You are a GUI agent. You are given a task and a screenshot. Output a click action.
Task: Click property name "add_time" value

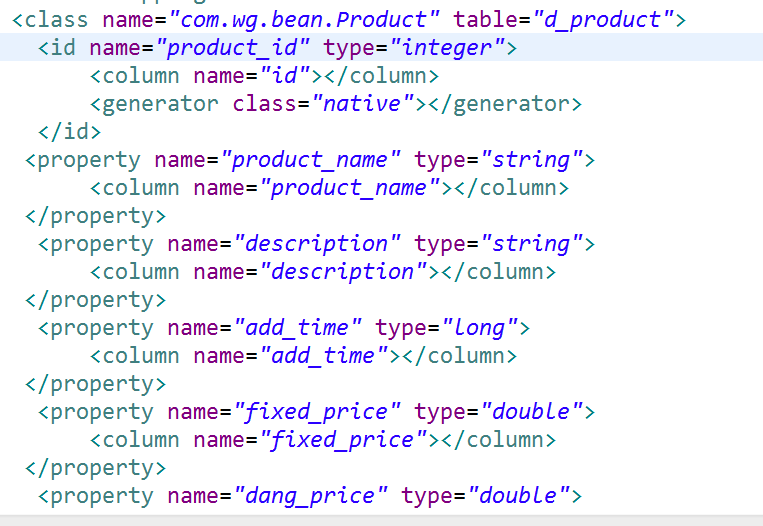297,328
